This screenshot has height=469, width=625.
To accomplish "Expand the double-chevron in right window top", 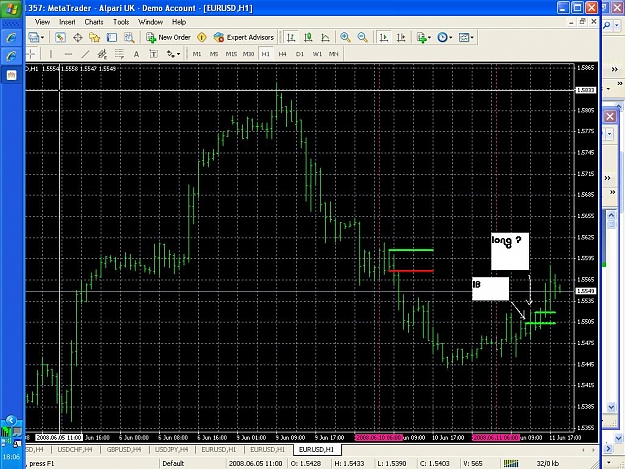I will [x=614, y=69].
